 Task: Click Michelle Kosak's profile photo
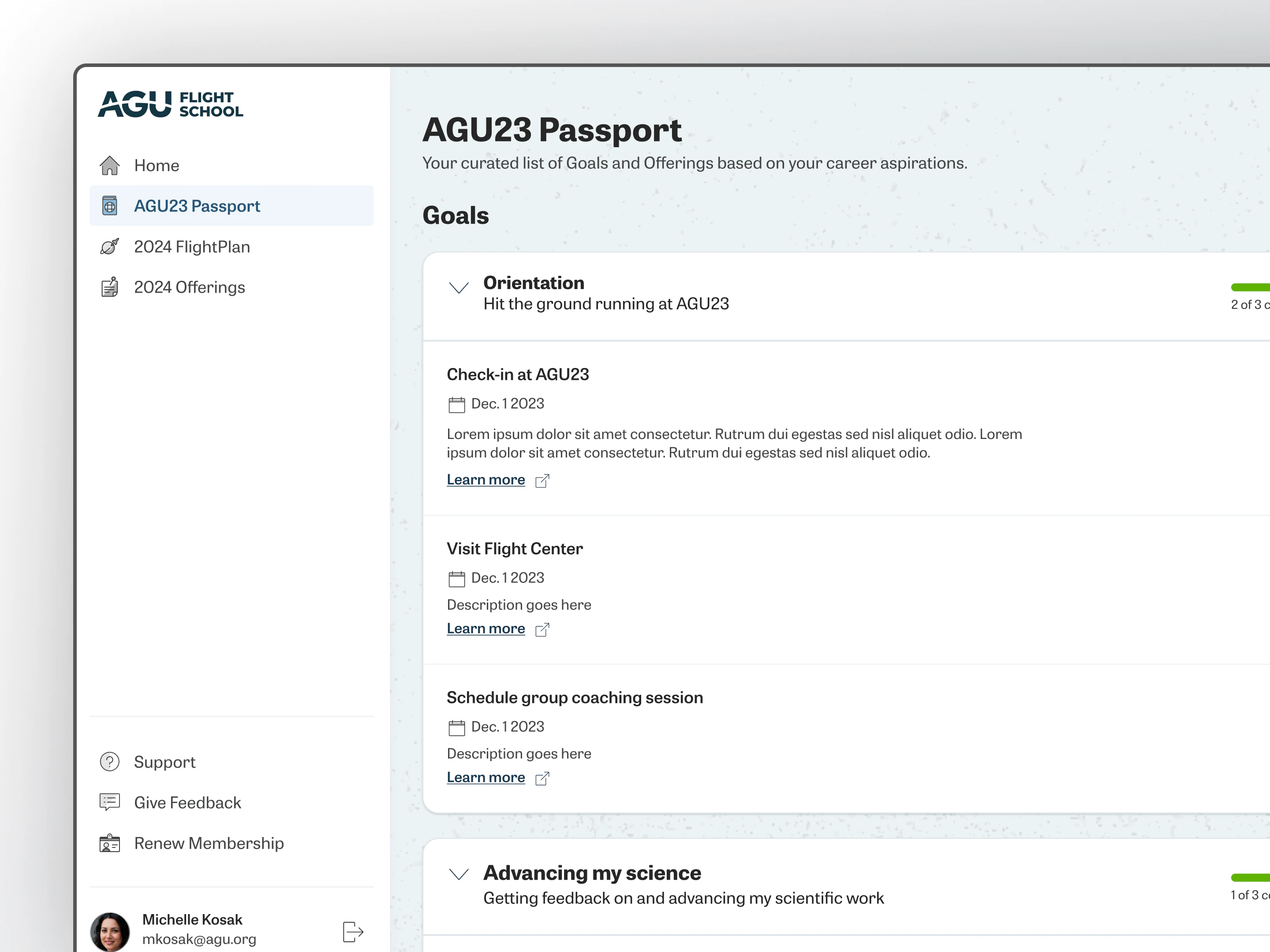pyautogui.click(x=110, y=932)
